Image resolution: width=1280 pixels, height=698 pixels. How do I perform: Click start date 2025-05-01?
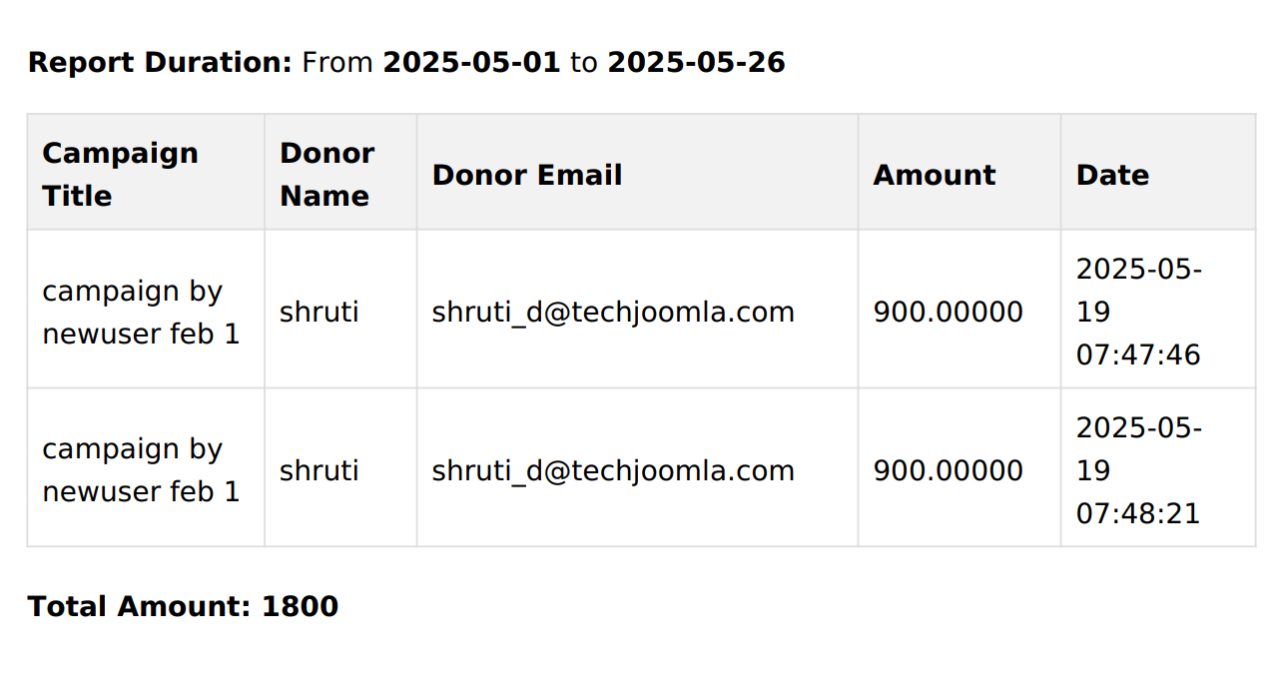coord(472,63)
